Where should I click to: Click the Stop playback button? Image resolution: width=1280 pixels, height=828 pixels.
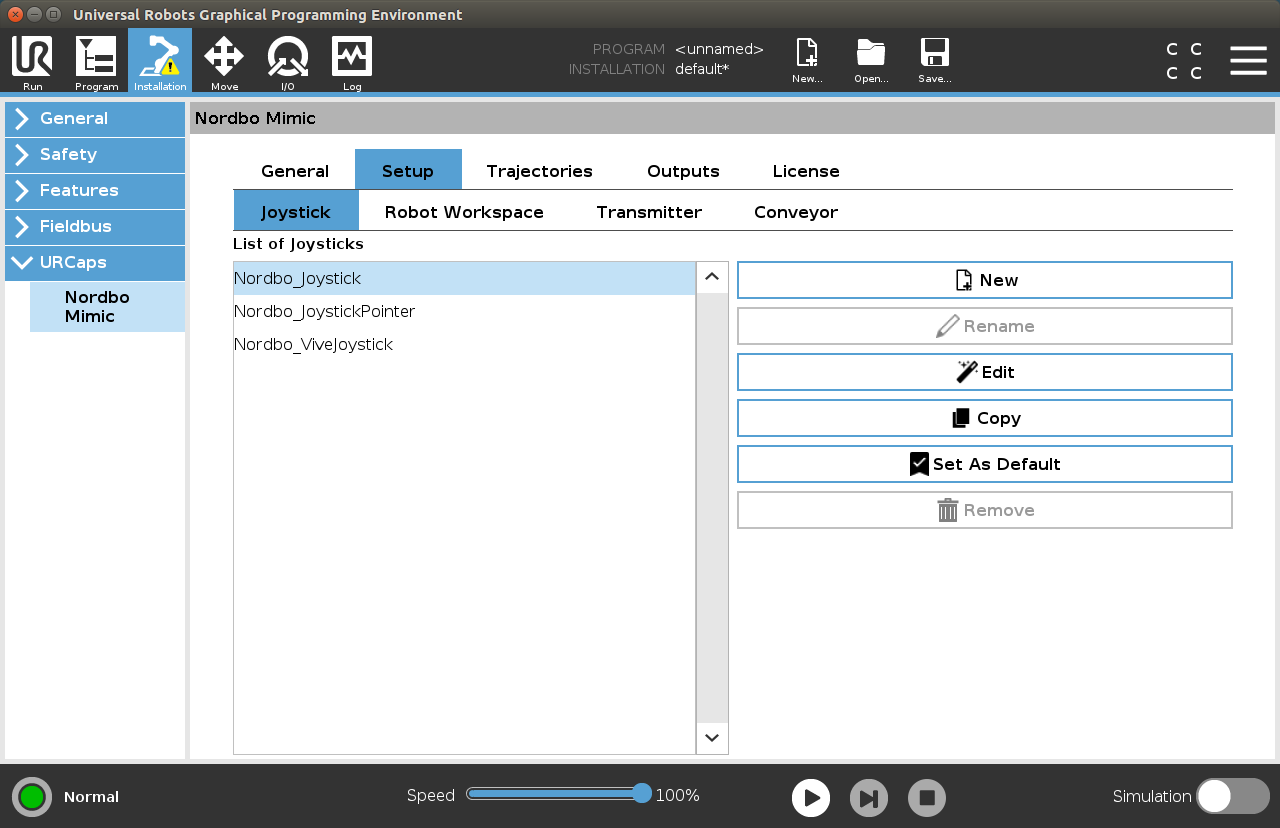pos(927,798)
